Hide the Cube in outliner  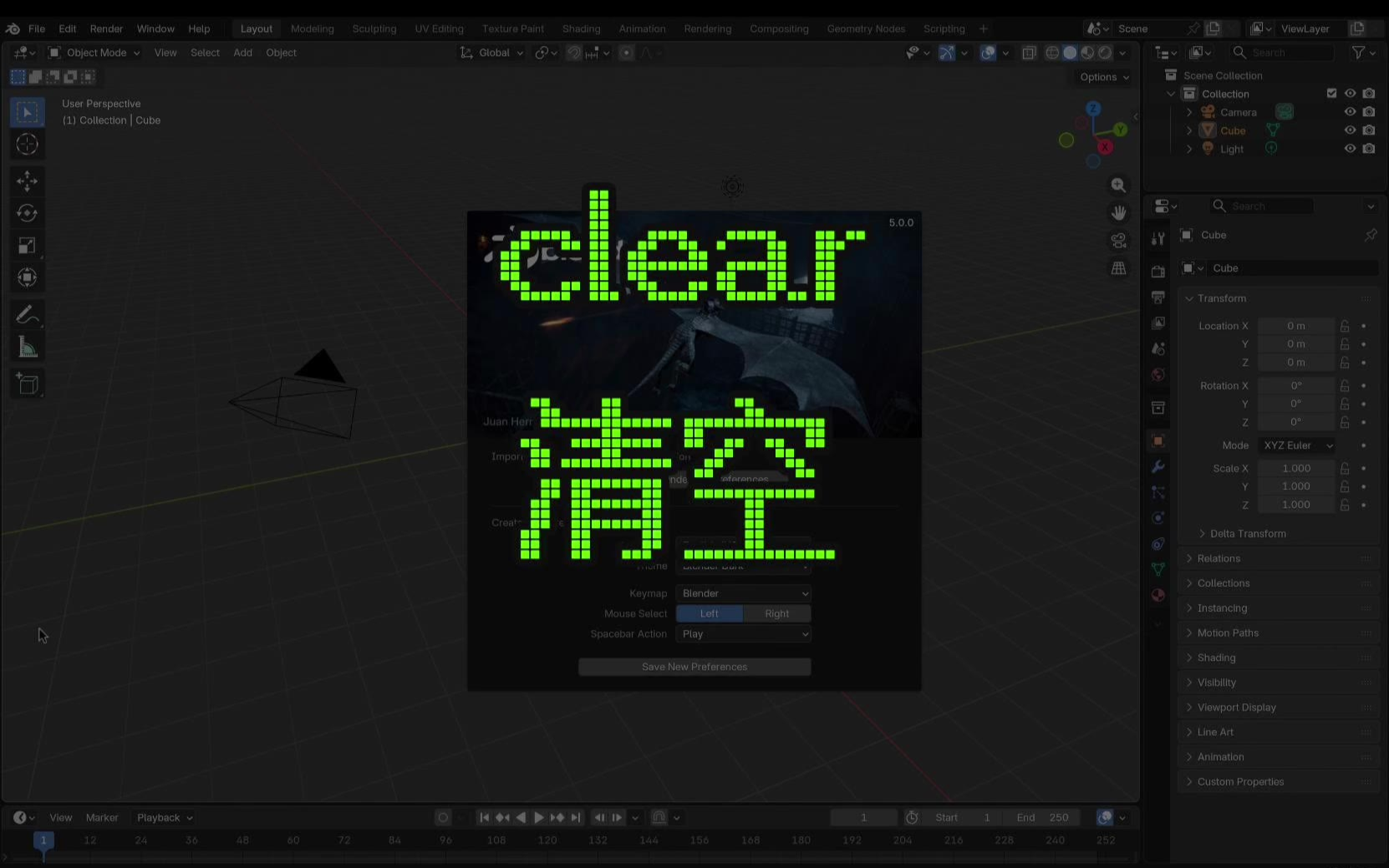click(x=1349, y=130)
